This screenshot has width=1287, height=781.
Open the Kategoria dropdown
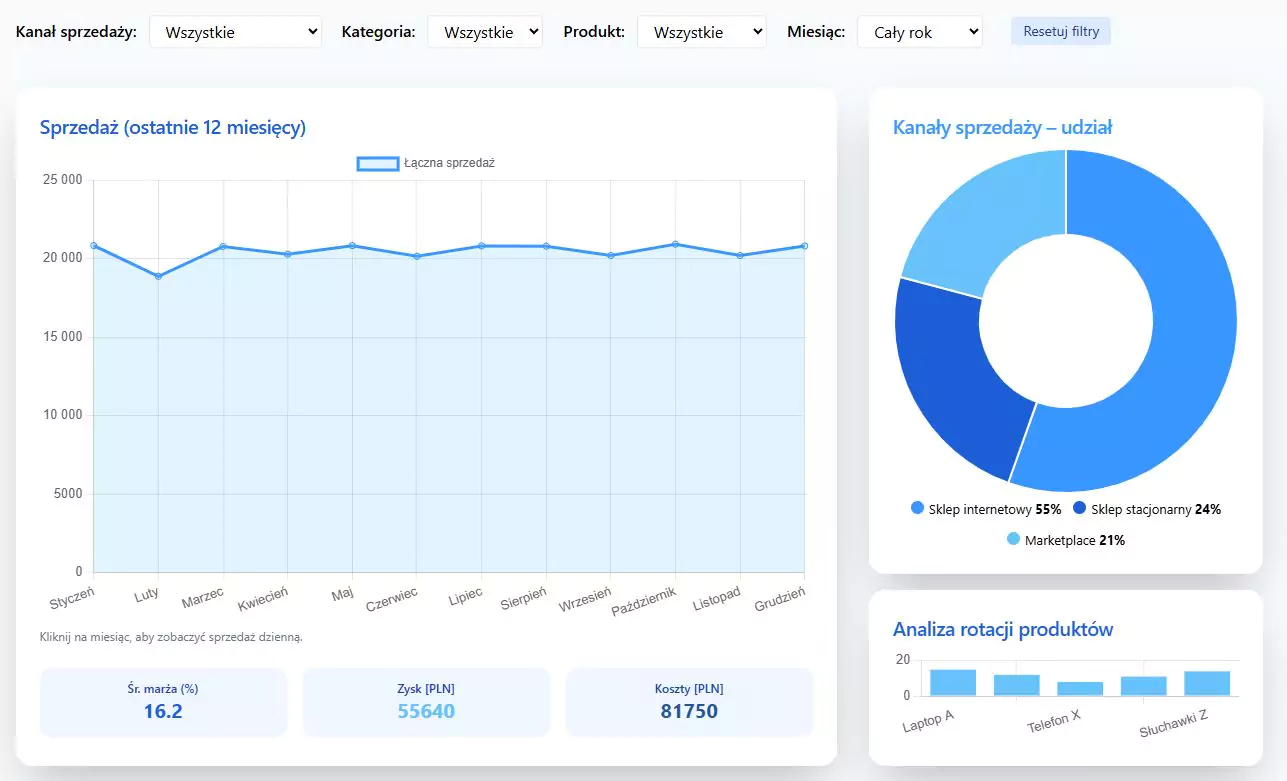(x=485, y=31)
